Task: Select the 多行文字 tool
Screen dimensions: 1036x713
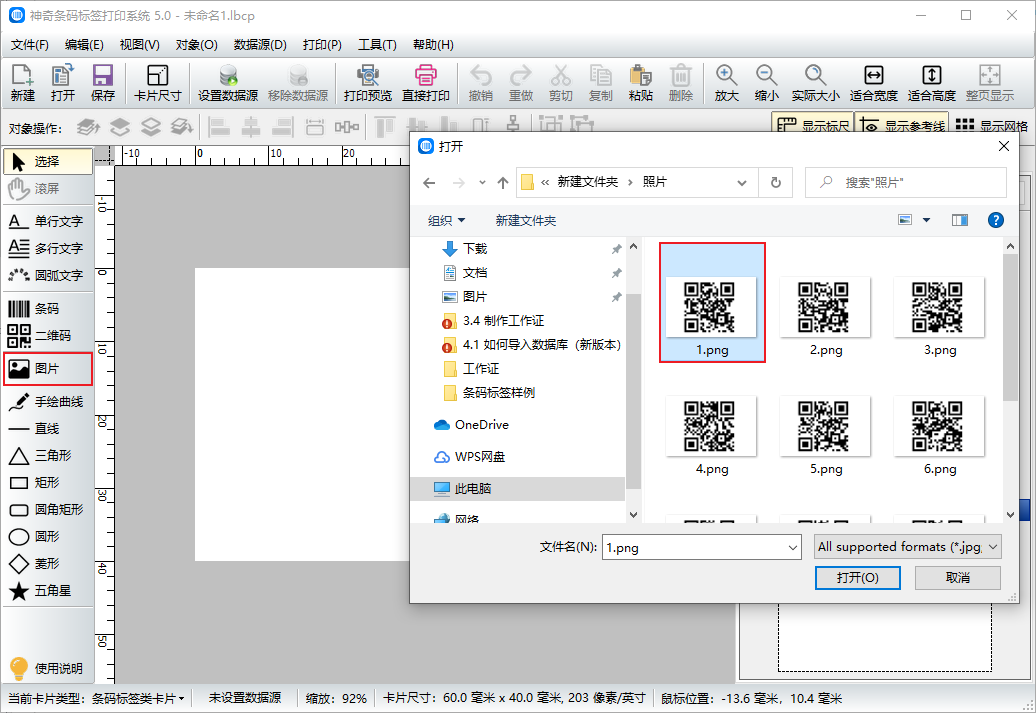Action: coord(48,248)
